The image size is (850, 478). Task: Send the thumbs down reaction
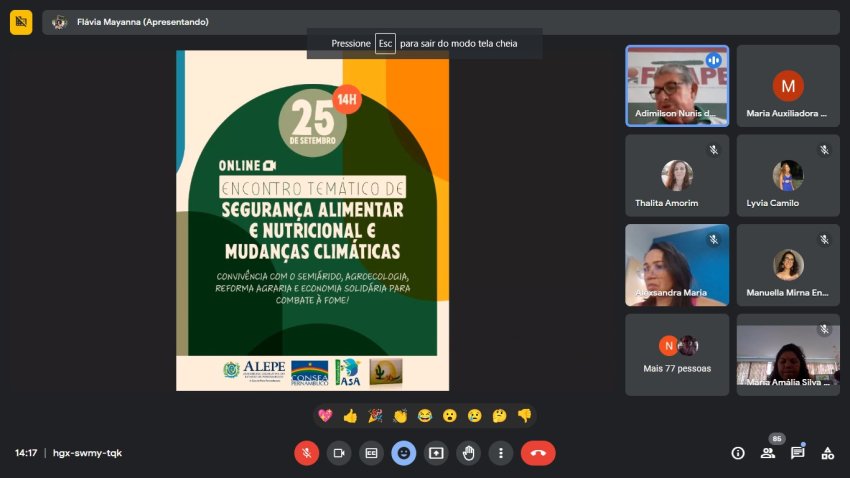(524, 415)
